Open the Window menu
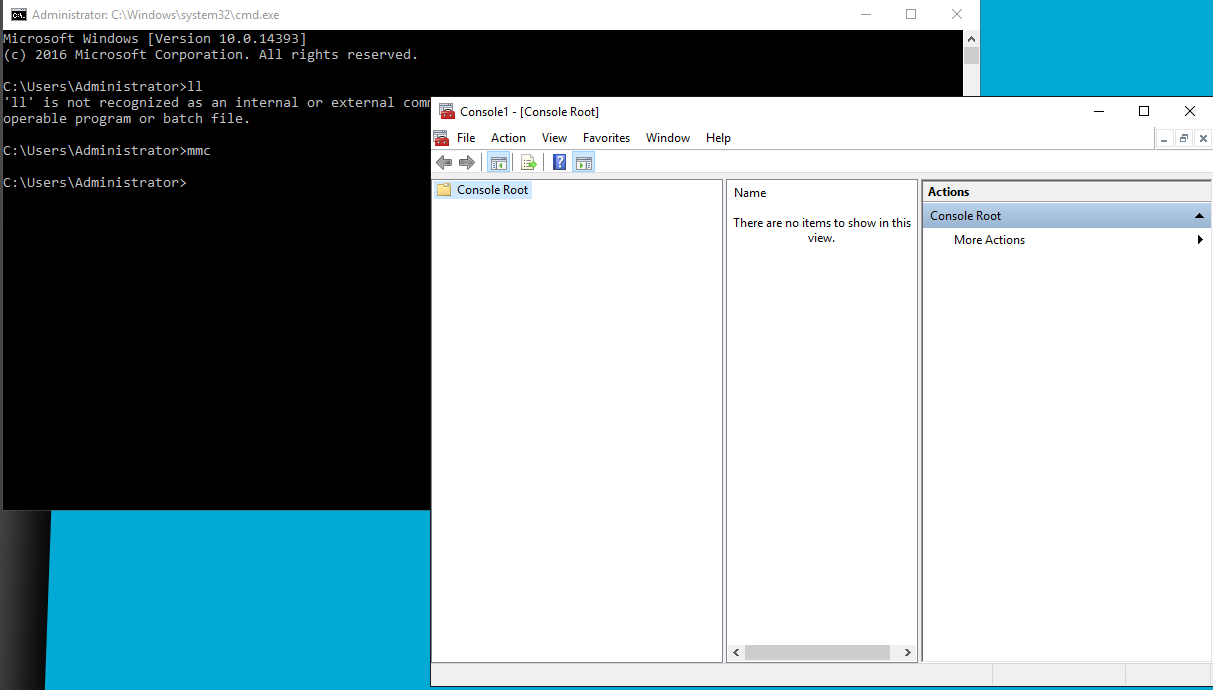 [668, 138]
